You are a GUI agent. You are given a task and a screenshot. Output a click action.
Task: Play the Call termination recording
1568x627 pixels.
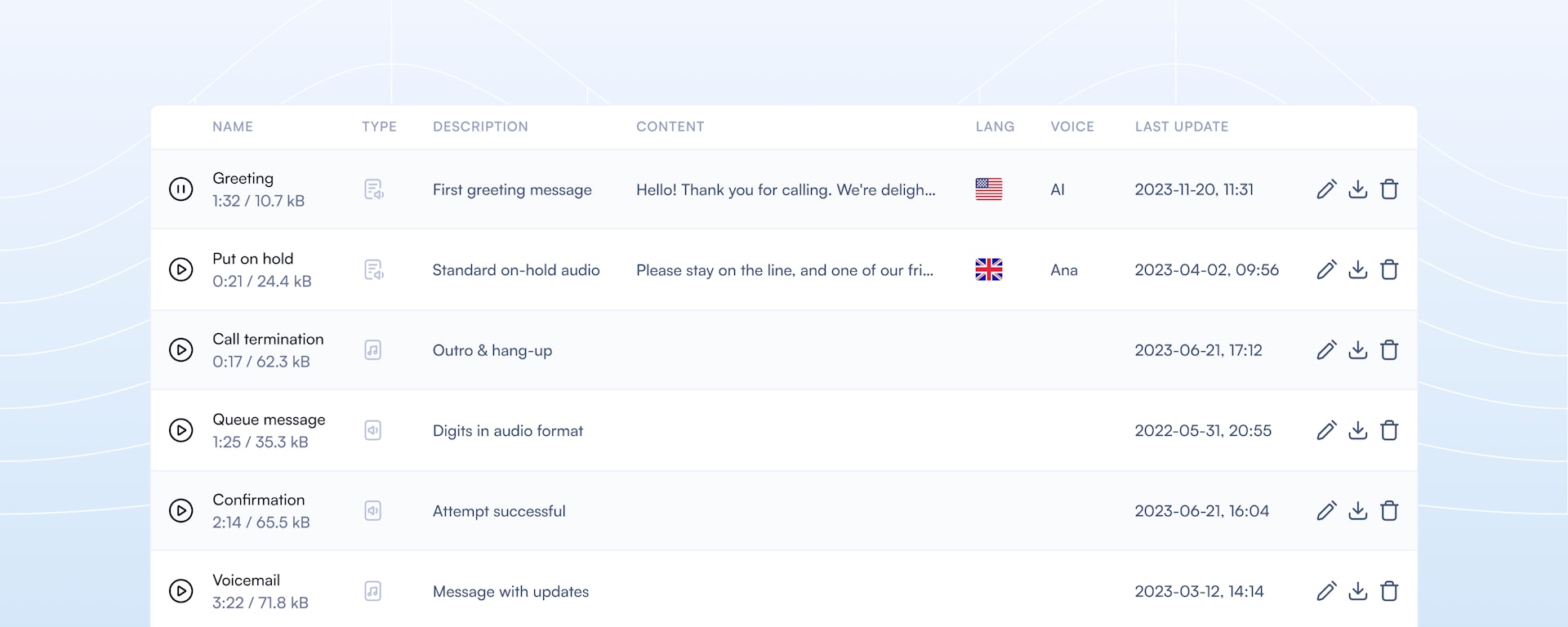pyautogui.click(x=180, y=350)
